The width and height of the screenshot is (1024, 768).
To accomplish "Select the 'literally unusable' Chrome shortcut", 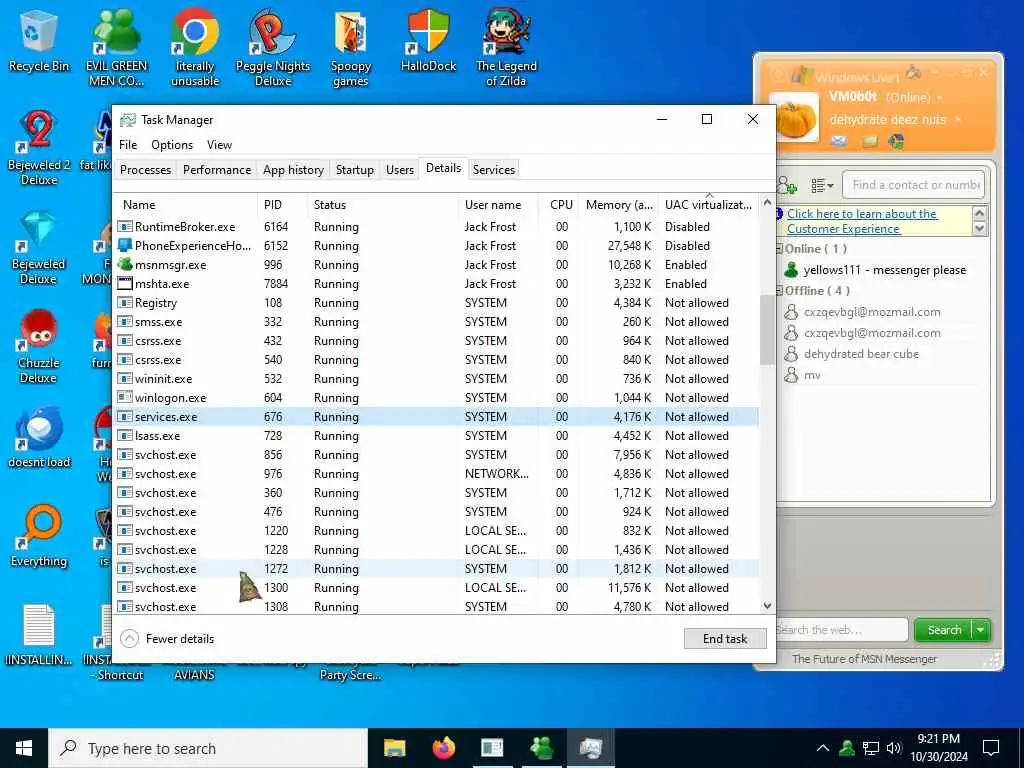I will coord(195,48).
